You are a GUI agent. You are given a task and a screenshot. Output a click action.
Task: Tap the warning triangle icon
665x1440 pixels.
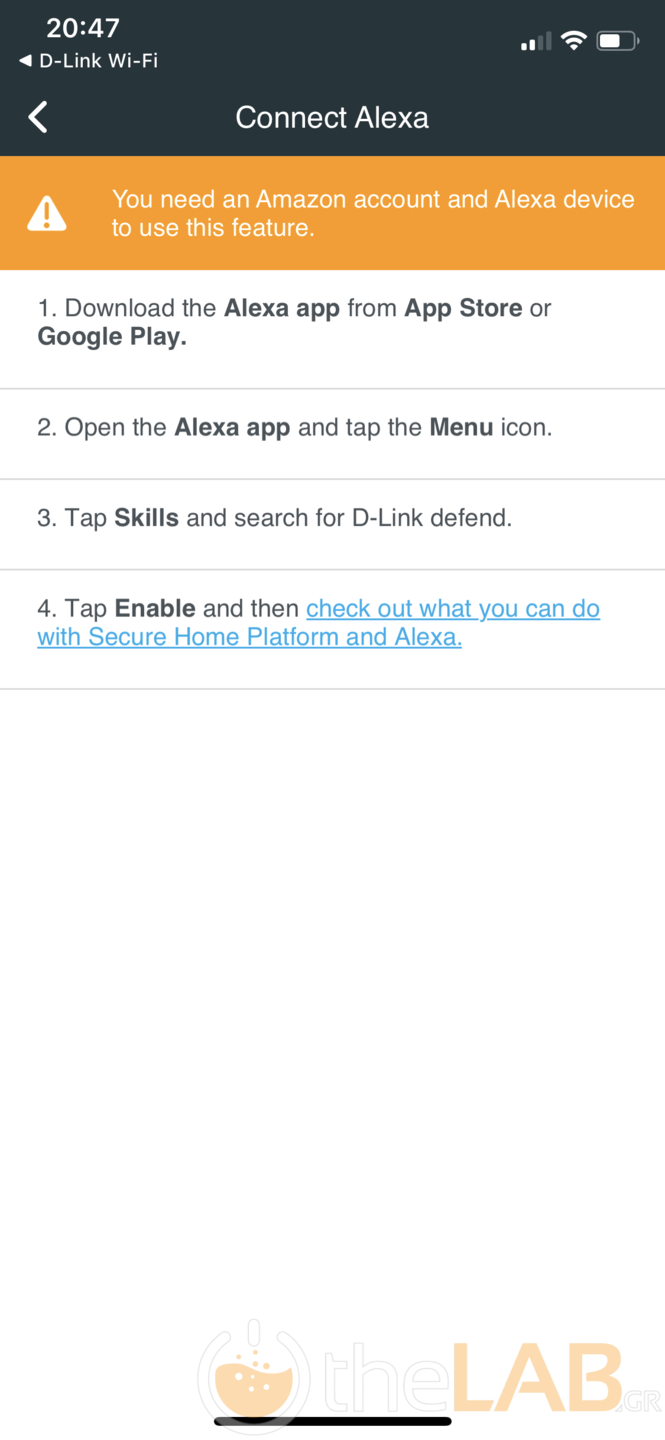point(47,213)
